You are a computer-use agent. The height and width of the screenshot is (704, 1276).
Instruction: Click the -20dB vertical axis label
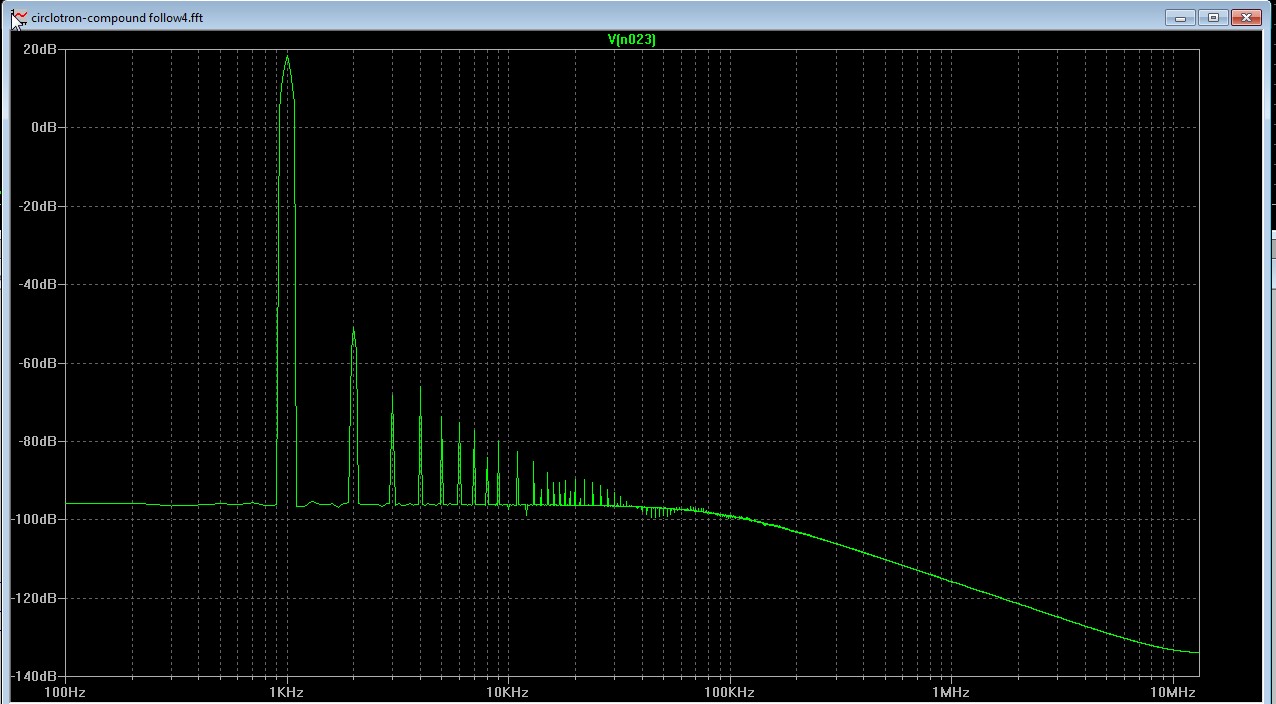[38, 206]
